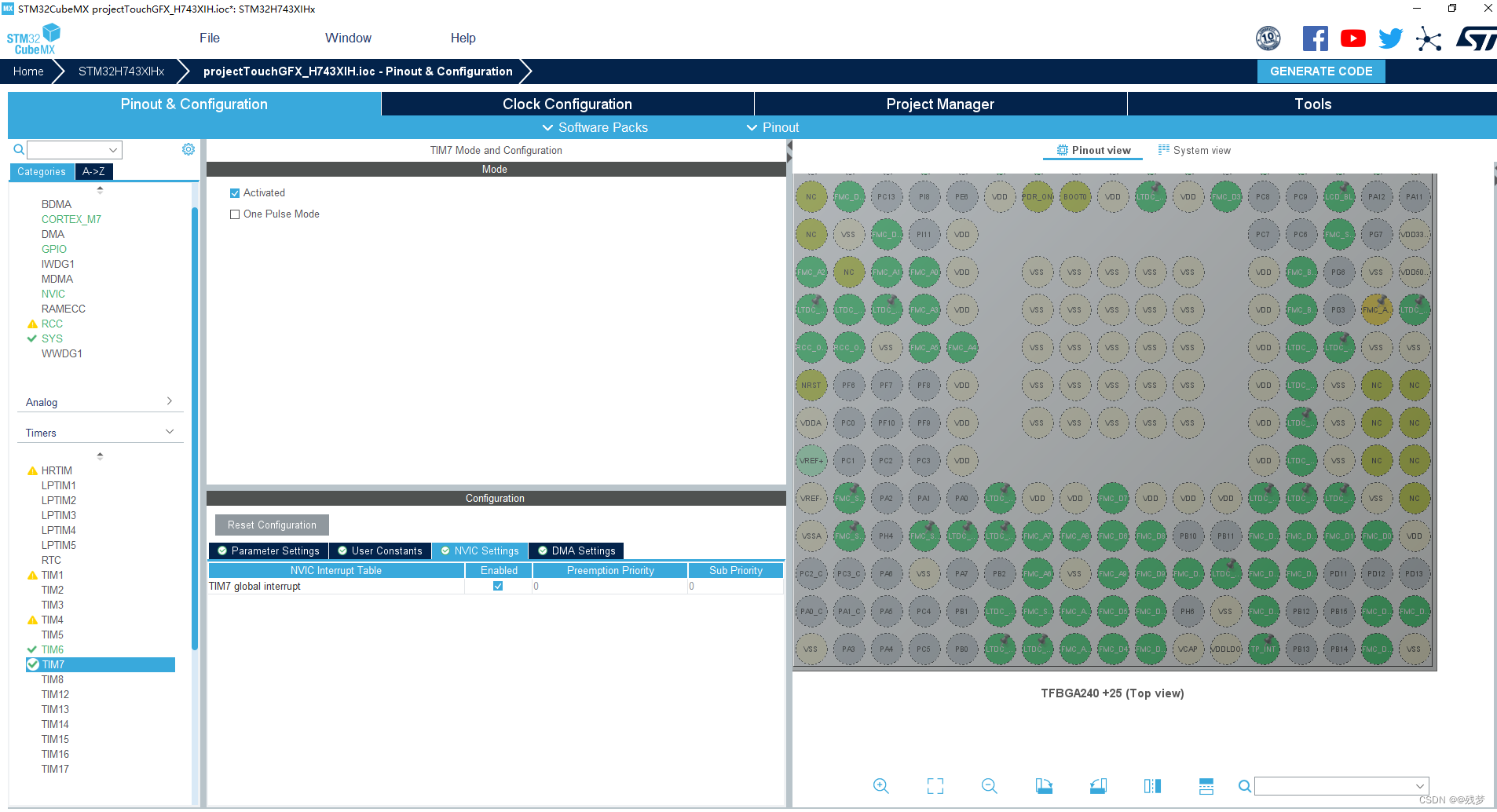This screenshot has width=1497, height=812.
Task: Click the pin search magnifier icon
Action: point(1244,786)
